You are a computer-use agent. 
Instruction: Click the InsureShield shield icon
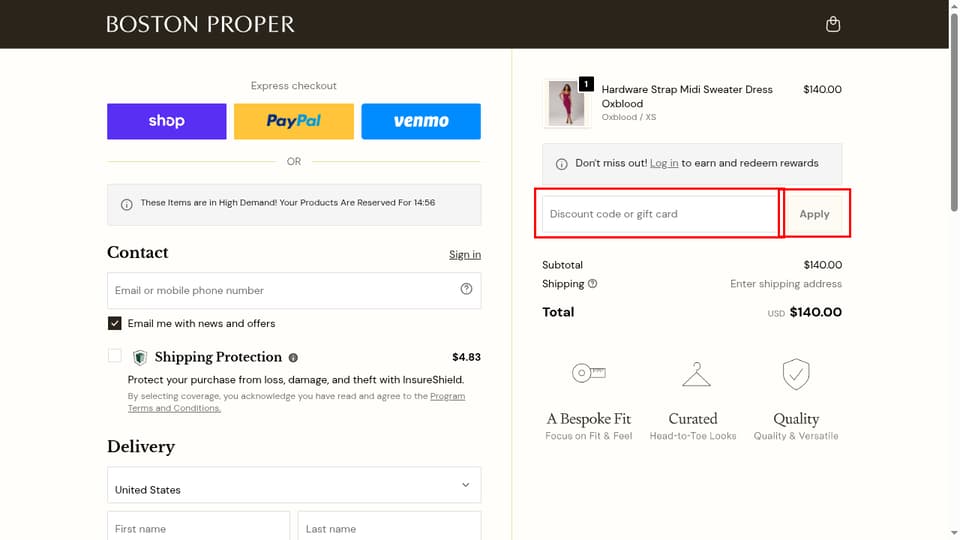(x=140, y=357)
